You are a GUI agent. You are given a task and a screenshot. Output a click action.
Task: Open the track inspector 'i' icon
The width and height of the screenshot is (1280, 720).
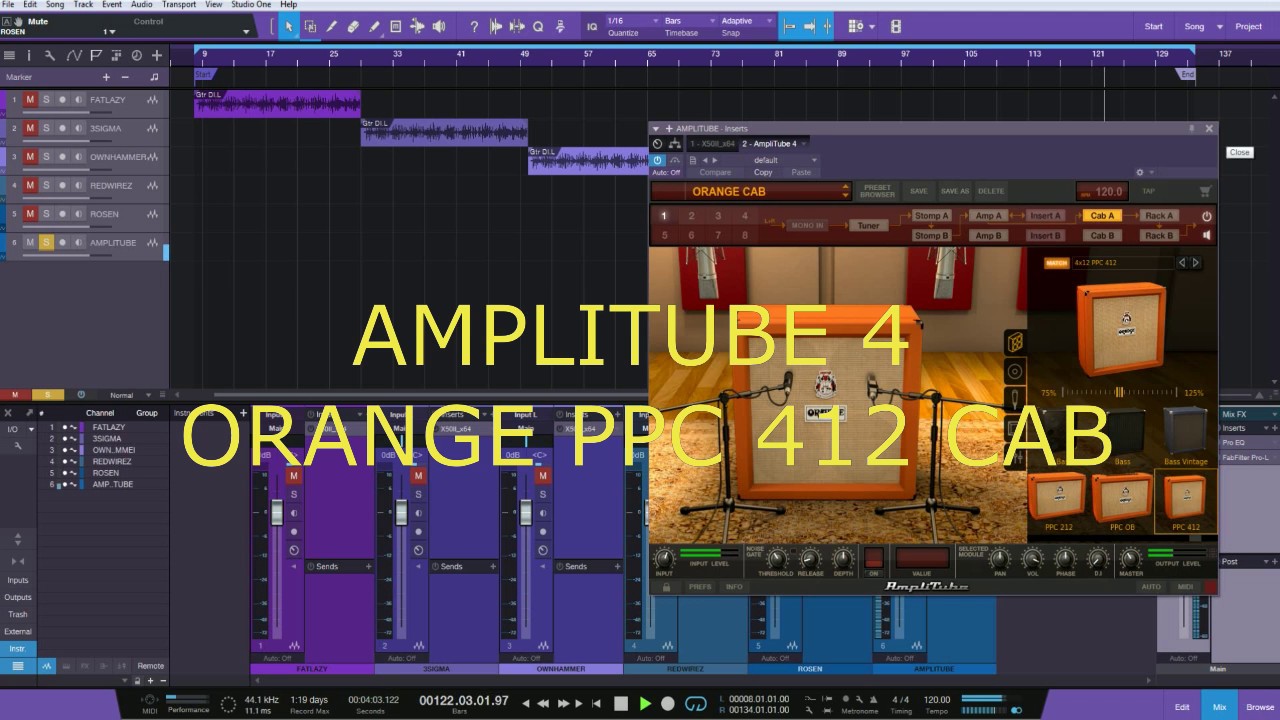[x=28, y=56]
